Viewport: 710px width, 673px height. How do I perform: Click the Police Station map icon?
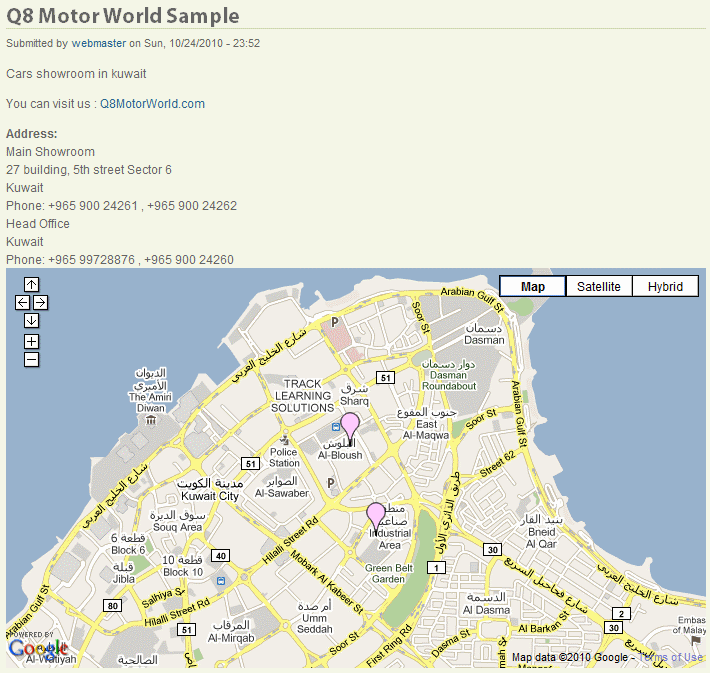284,440
